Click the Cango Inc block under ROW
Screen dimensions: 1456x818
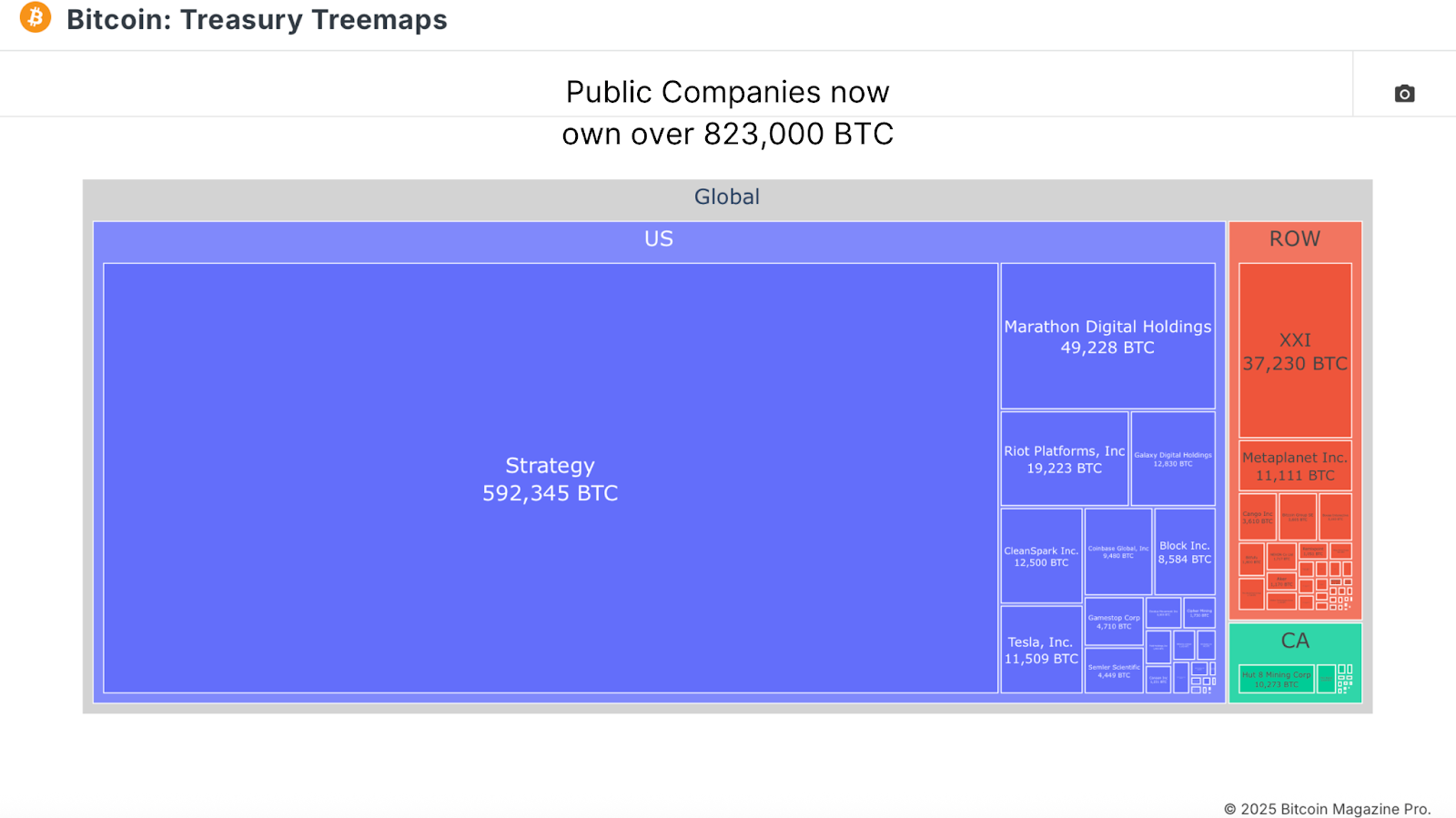pos(1258,517)
